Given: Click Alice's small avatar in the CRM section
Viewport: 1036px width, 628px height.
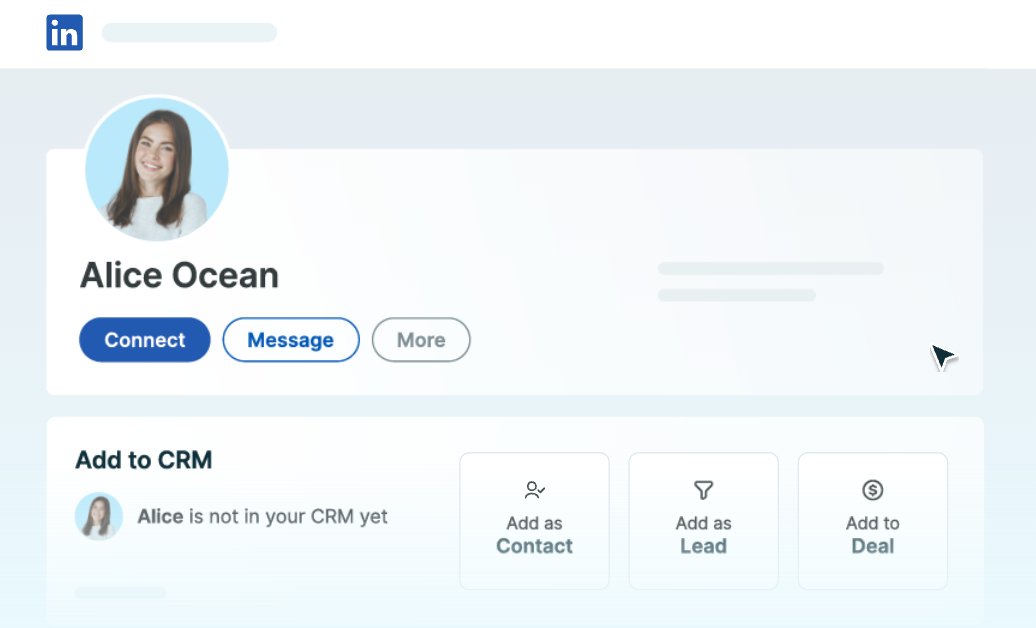Looking at the screenshot, I should coord(99,516).
